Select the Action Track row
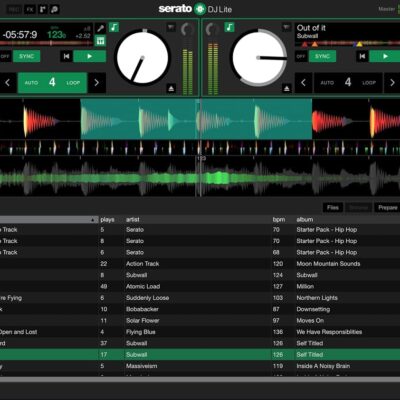Image resolution: width=400 pixels, height=400 pixels. pyautogui.click(x=200, y=264)
